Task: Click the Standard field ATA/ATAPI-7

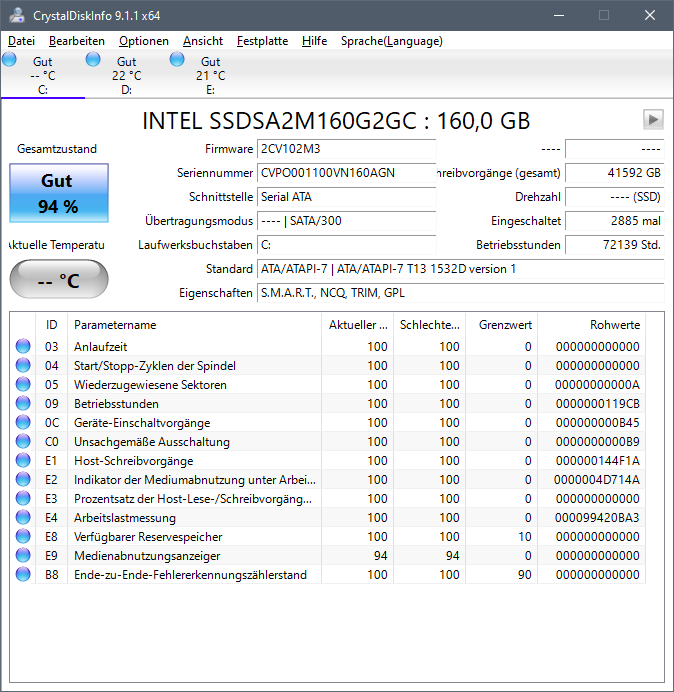Action: pos(460,269)
